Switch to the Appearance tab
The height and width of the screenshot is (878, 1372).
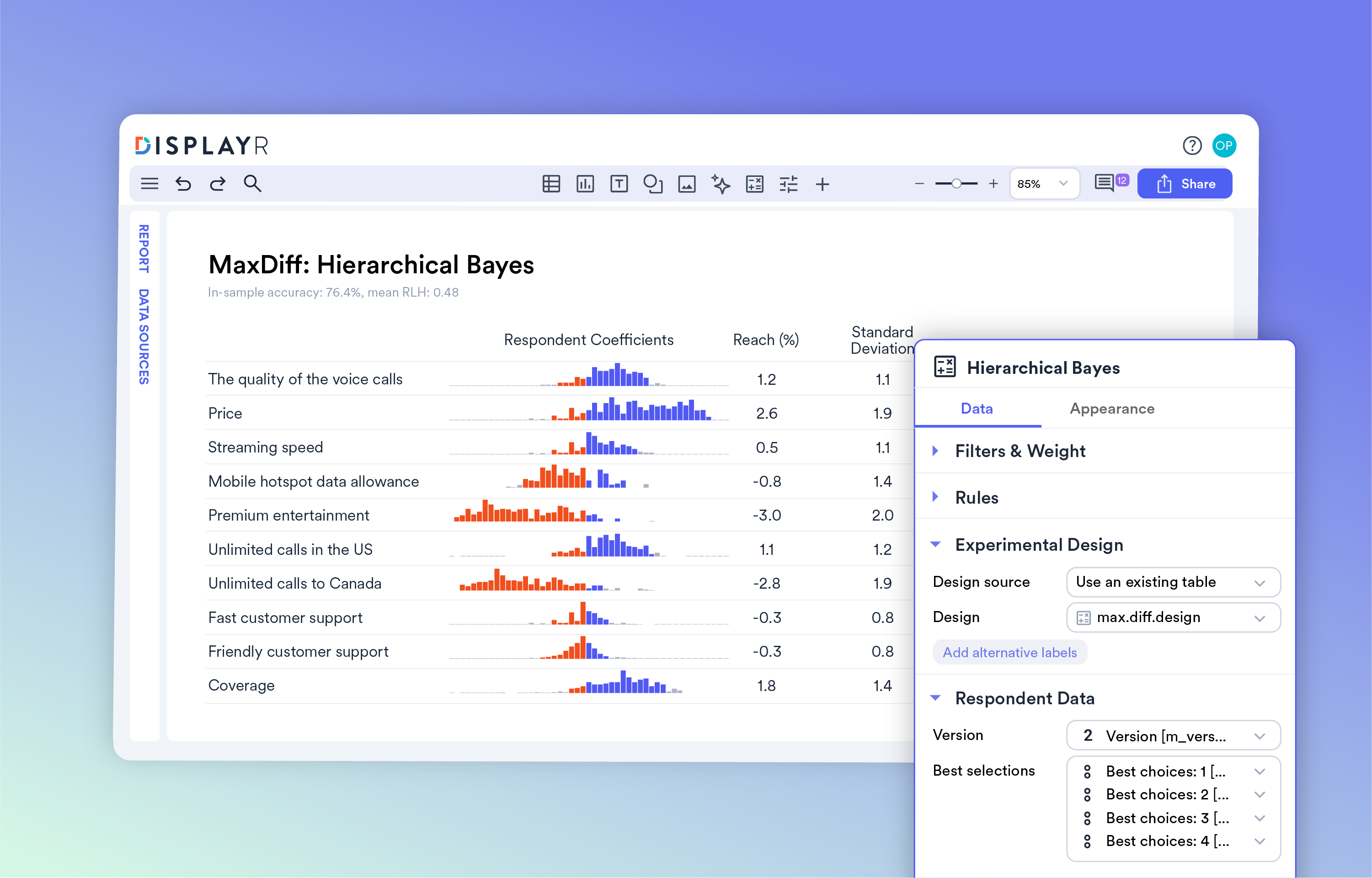pyautogui.click(x=1111, y=409)
